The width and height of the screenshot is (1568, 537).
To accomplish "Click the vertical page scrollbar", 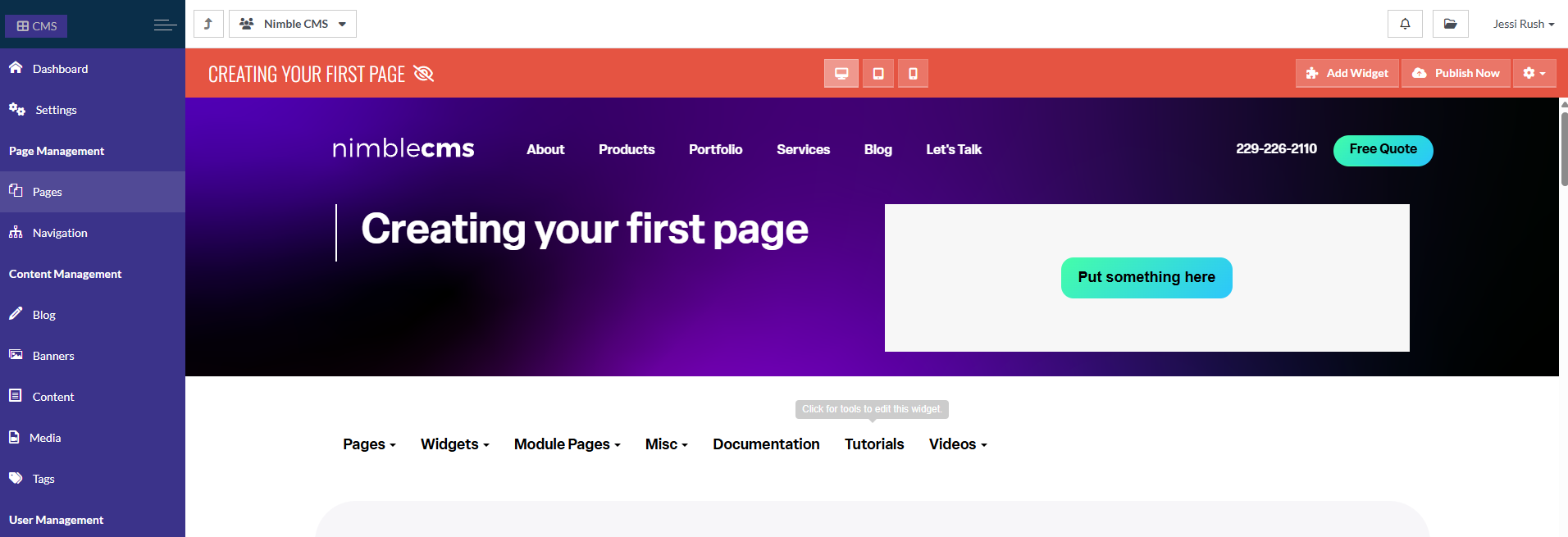I will (x=1563, y=148).
